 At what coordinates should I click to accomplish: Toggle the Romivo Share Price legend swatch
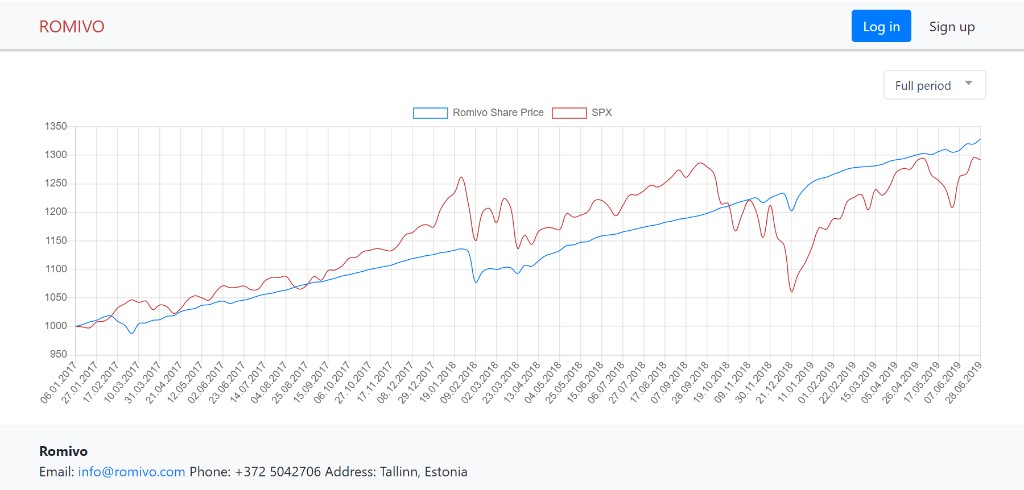point(430,112)
